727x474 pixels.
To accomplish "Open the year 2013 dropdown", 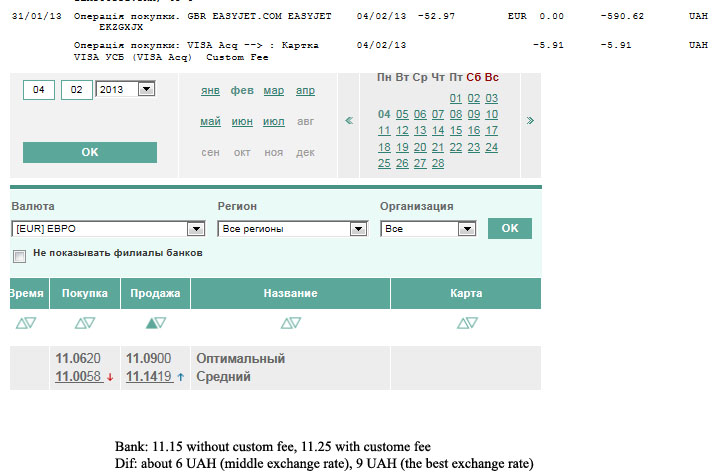I will pos(145,90).
